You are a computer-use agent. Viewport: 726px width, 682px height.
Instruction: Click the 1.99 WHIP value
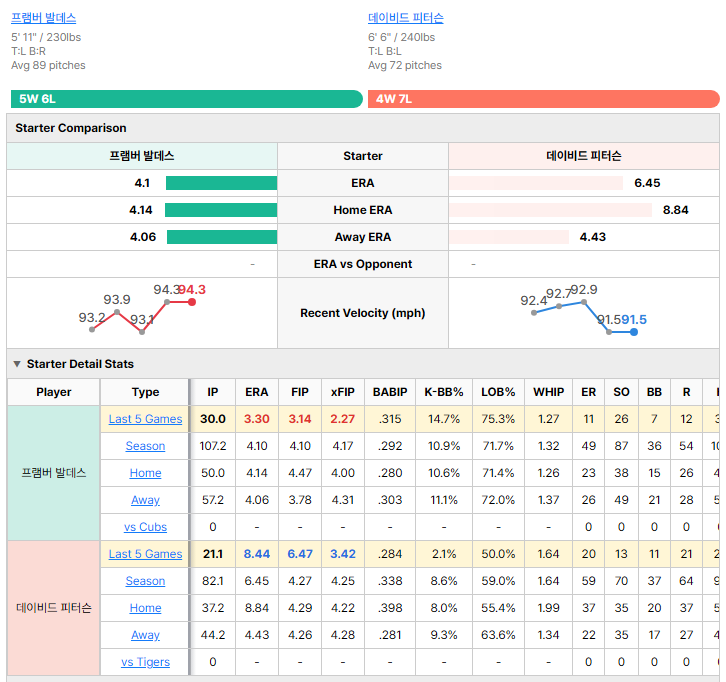click(x=549, y=608)
